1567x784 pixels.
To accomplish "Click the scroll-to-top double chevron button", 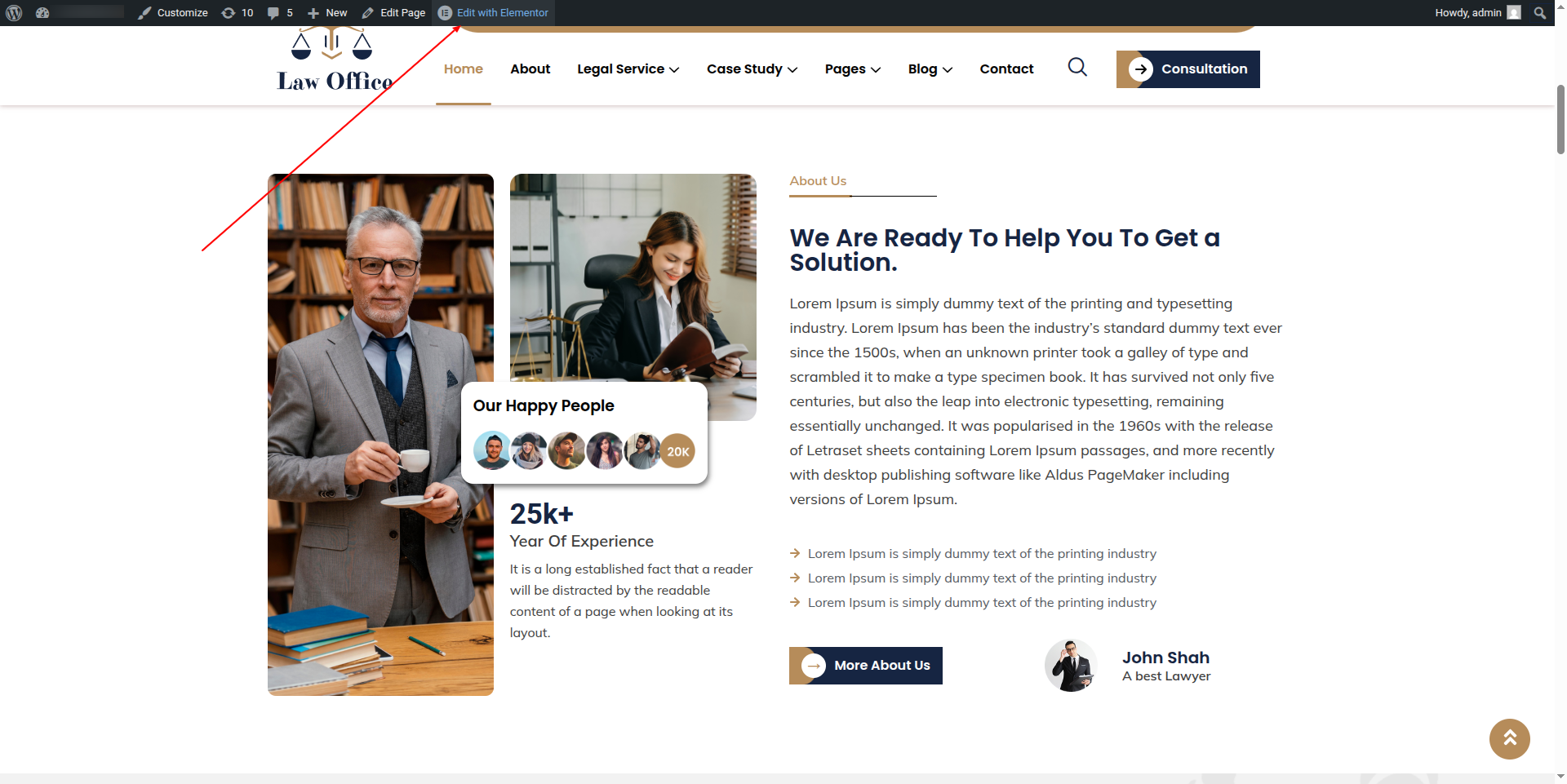I will pos(1510,738).
